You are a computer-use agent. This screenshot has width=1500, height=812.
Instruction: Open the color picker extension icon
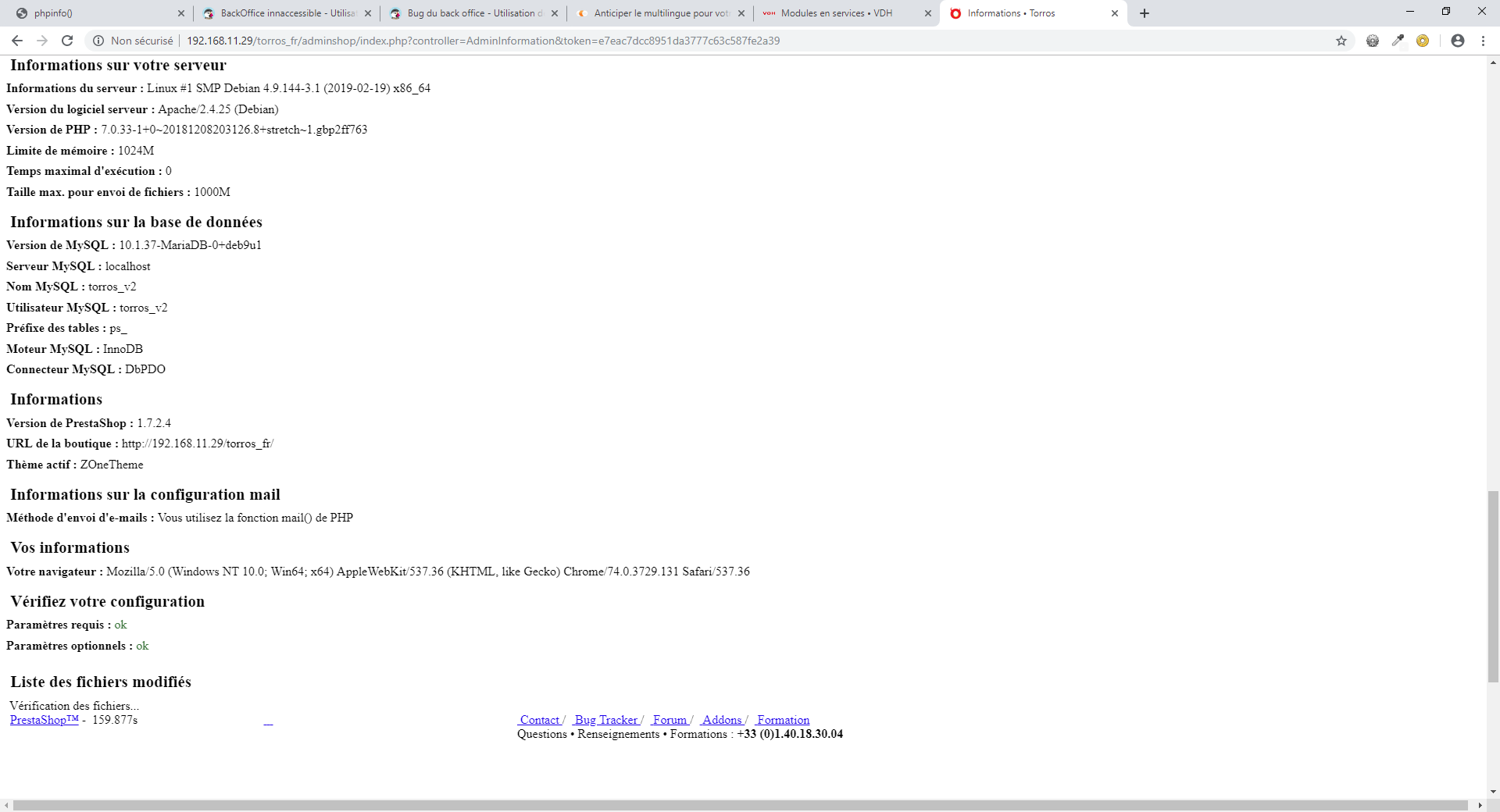point(1398,41)
